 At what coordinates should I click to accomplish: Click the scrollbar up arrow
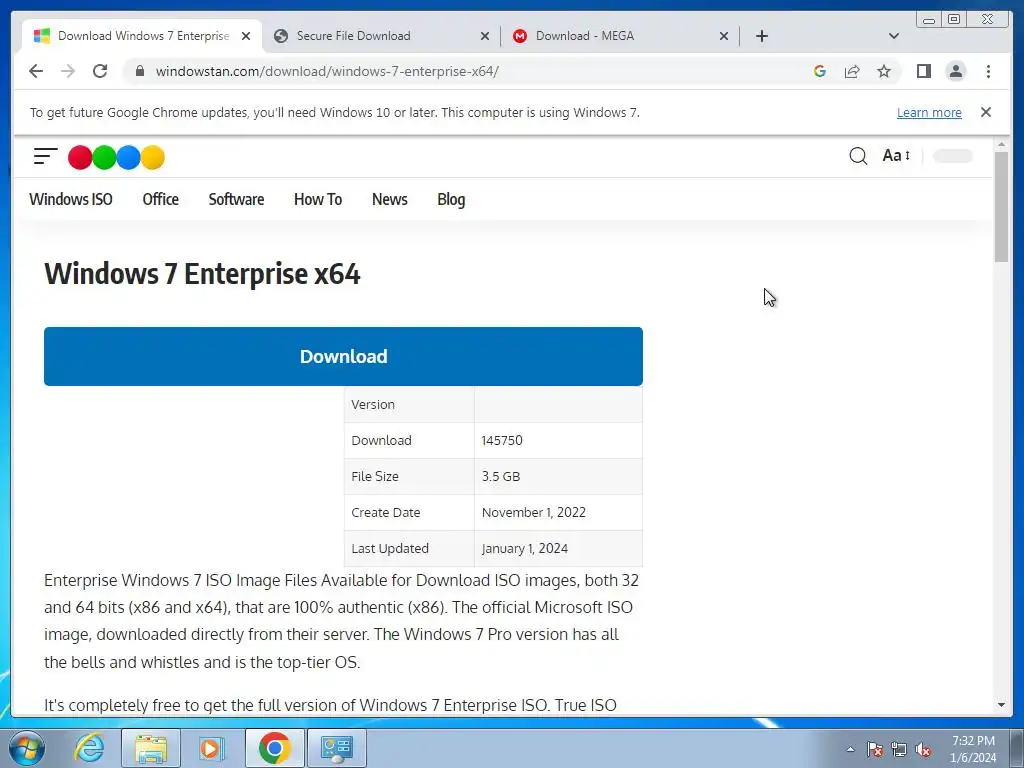pyautogui.click(x=1001, y=144)
